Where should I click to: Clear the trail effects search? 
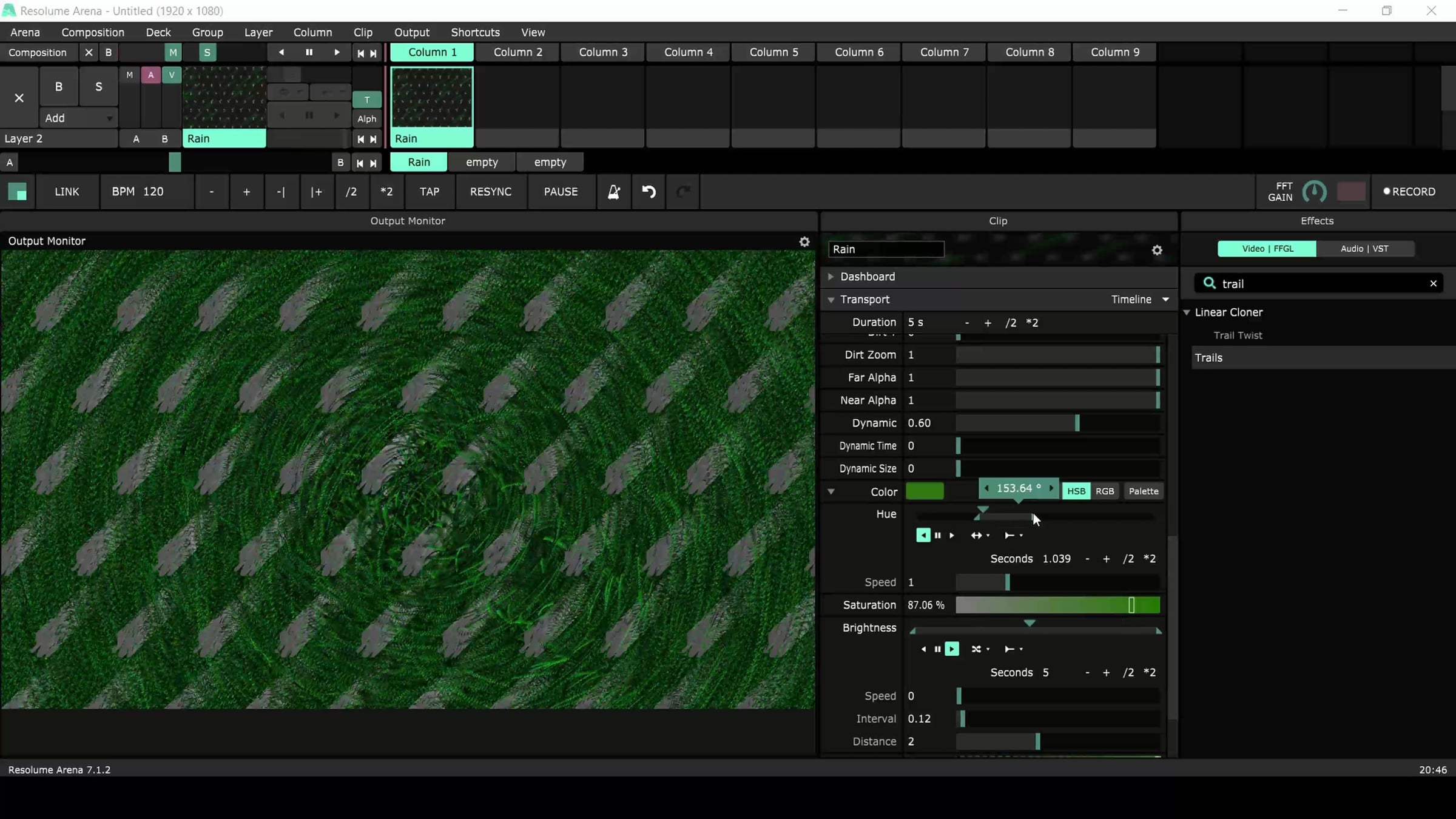point(1433,283)
